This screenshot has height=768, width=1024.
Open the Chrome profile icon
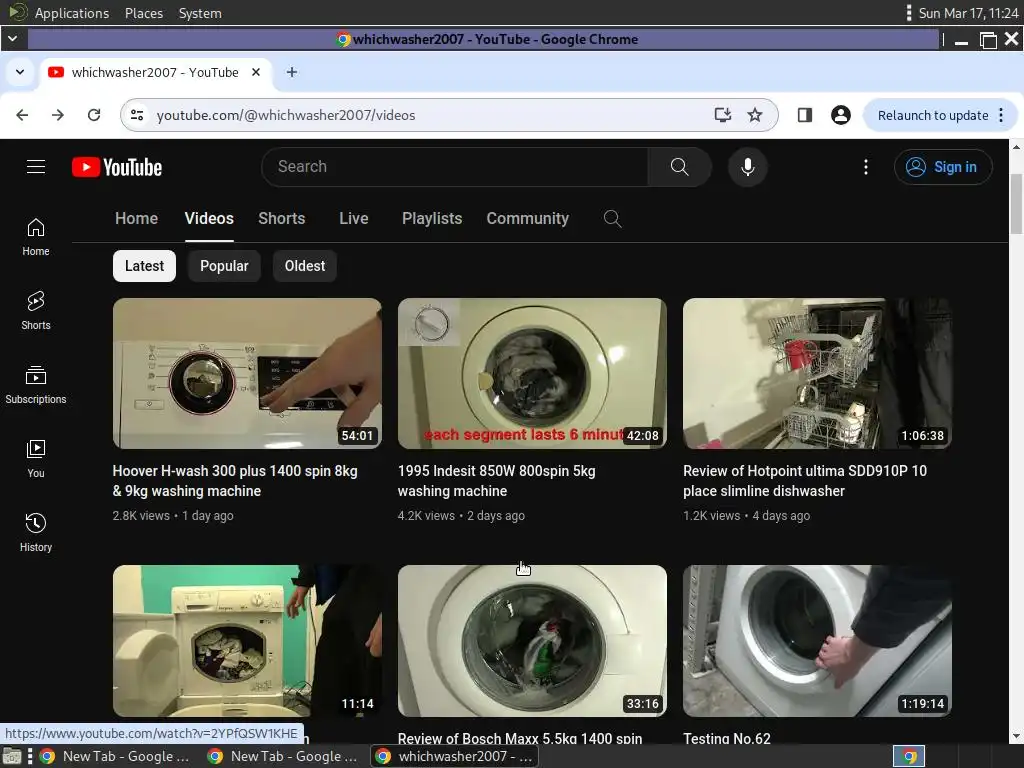(840, 115)
